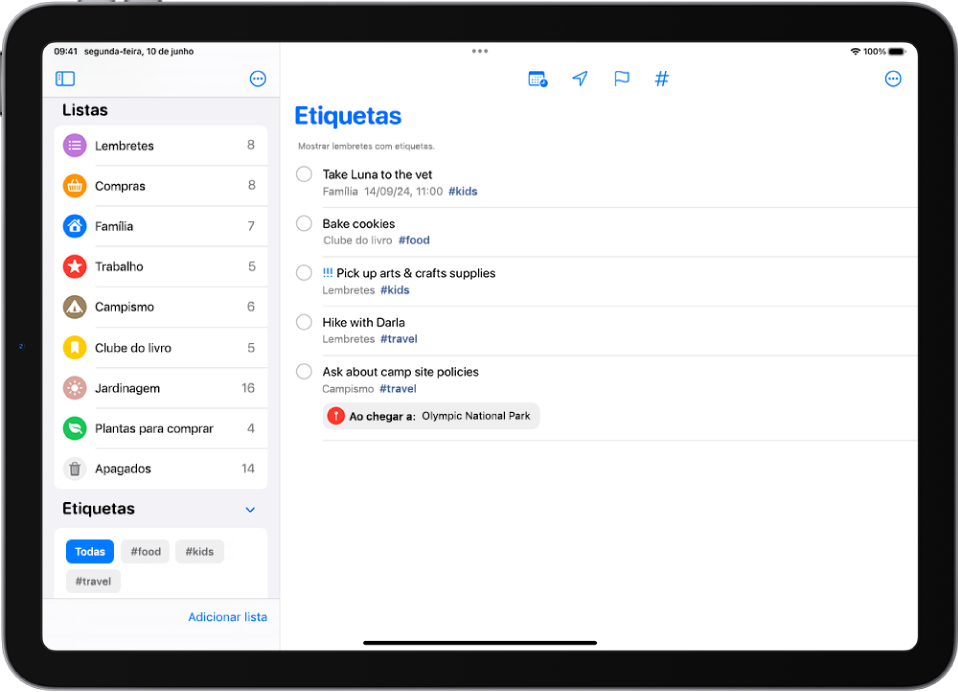This screenshot has height=692, width=958.
Task: Mark 'Take Luna to the vet' complete
Action: (304, 174)
